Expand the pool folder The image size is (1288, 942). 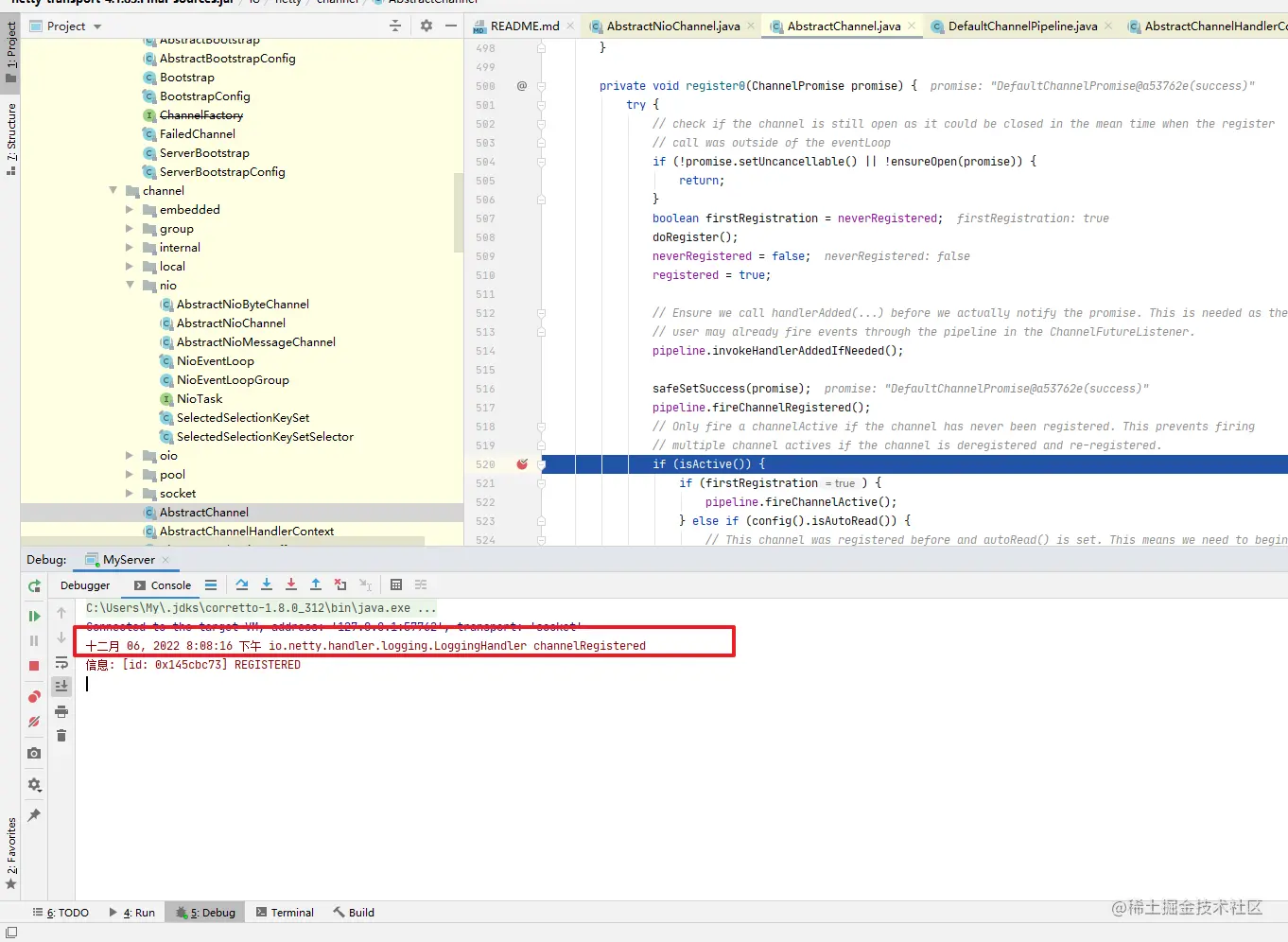click(x=130, y=475)
